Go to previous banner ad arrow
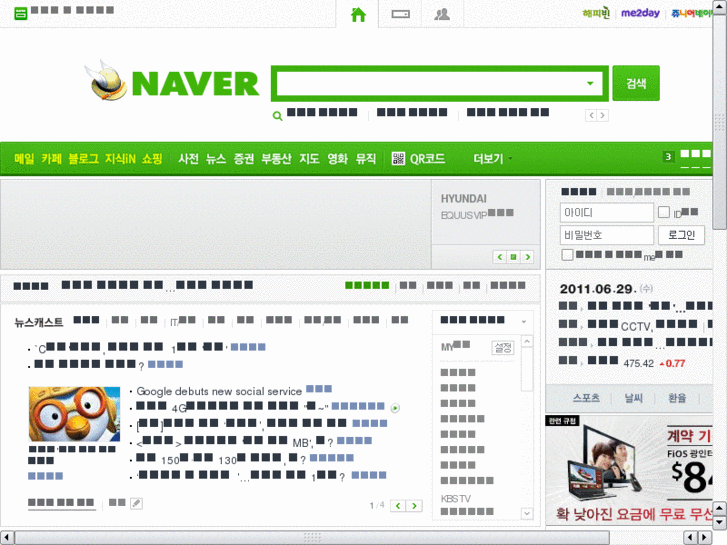The image size is (727, 545). pyautogui.click(x=499, y=257)
